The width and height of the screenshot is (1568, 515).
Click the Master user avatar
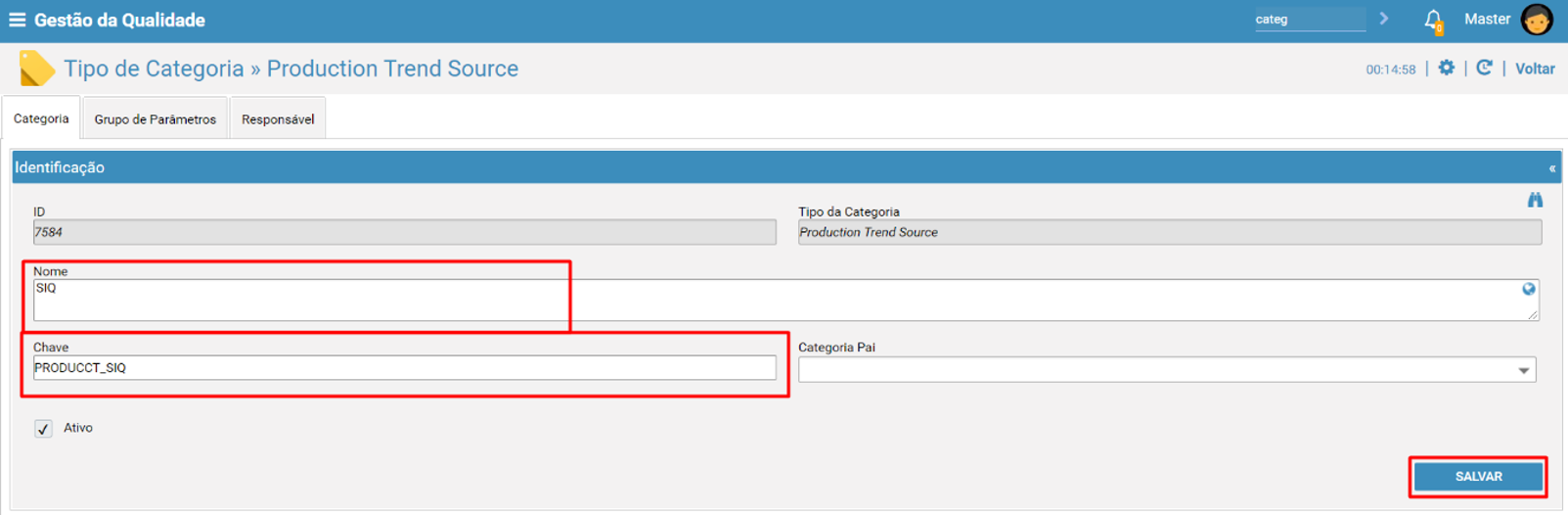(x=1537, y=20)
